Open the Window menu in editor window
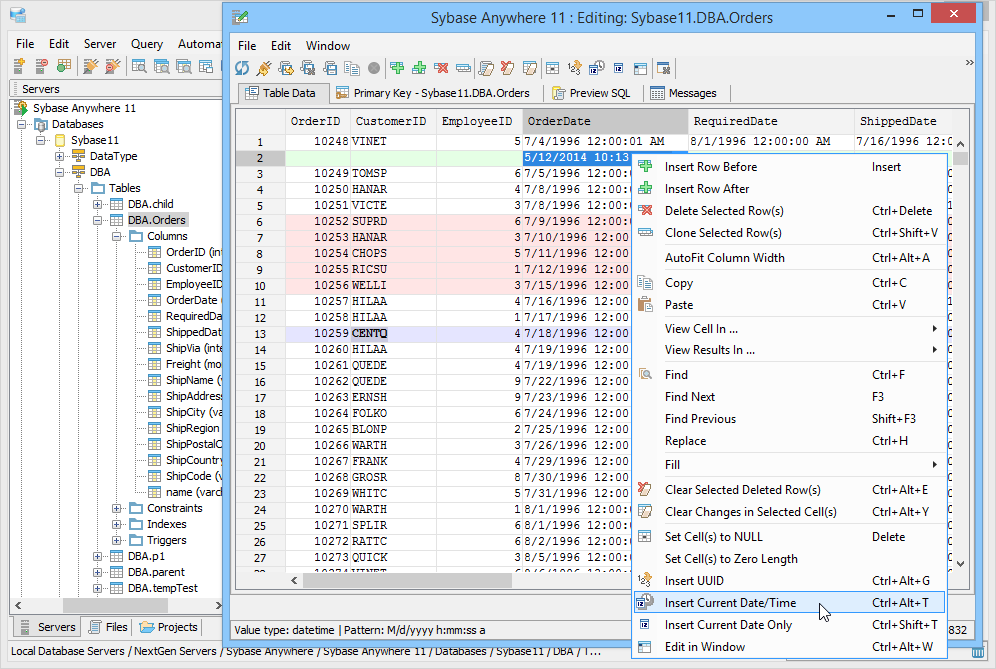Screen dimensions: 996x669 (328, 46)
